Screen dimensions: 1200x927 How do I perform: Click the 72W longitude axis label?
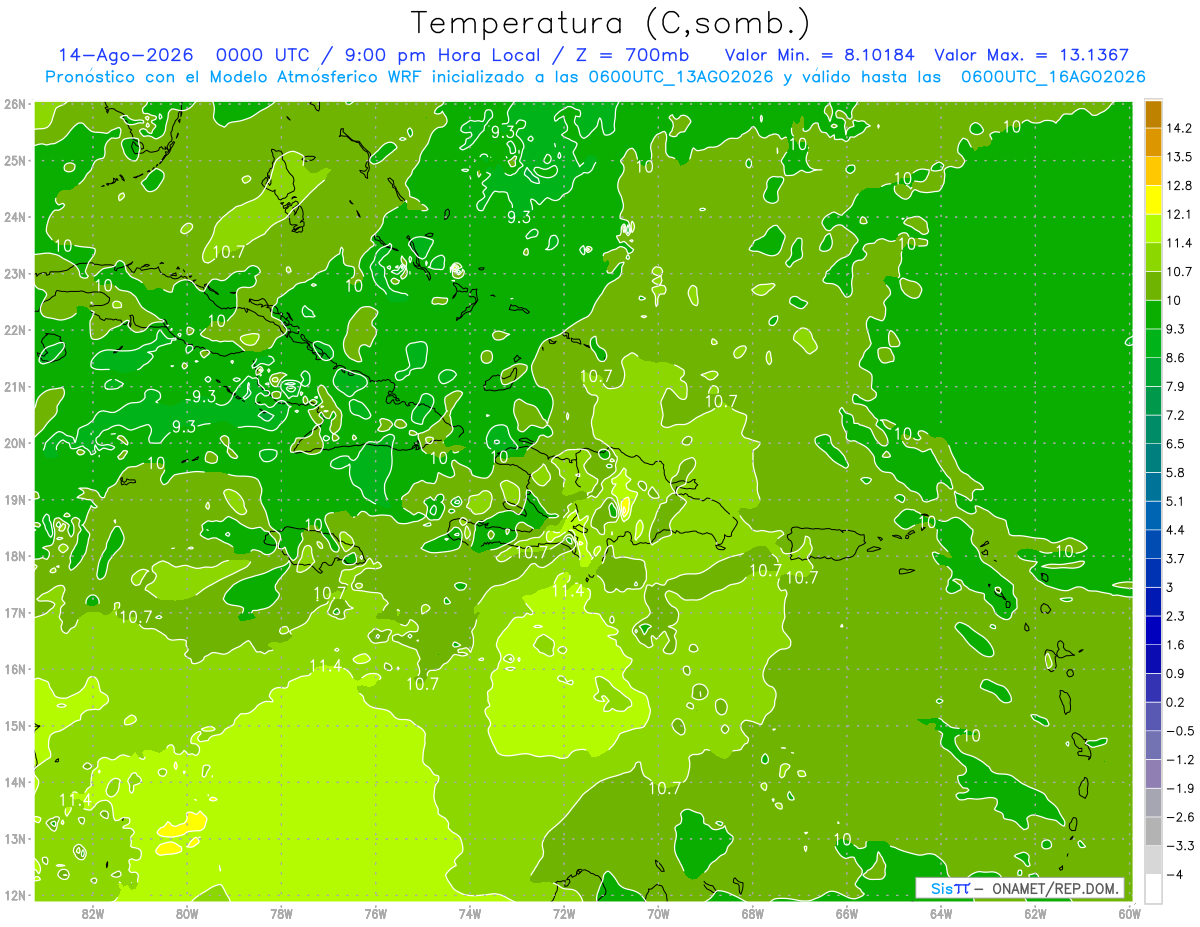coord(564,913)
